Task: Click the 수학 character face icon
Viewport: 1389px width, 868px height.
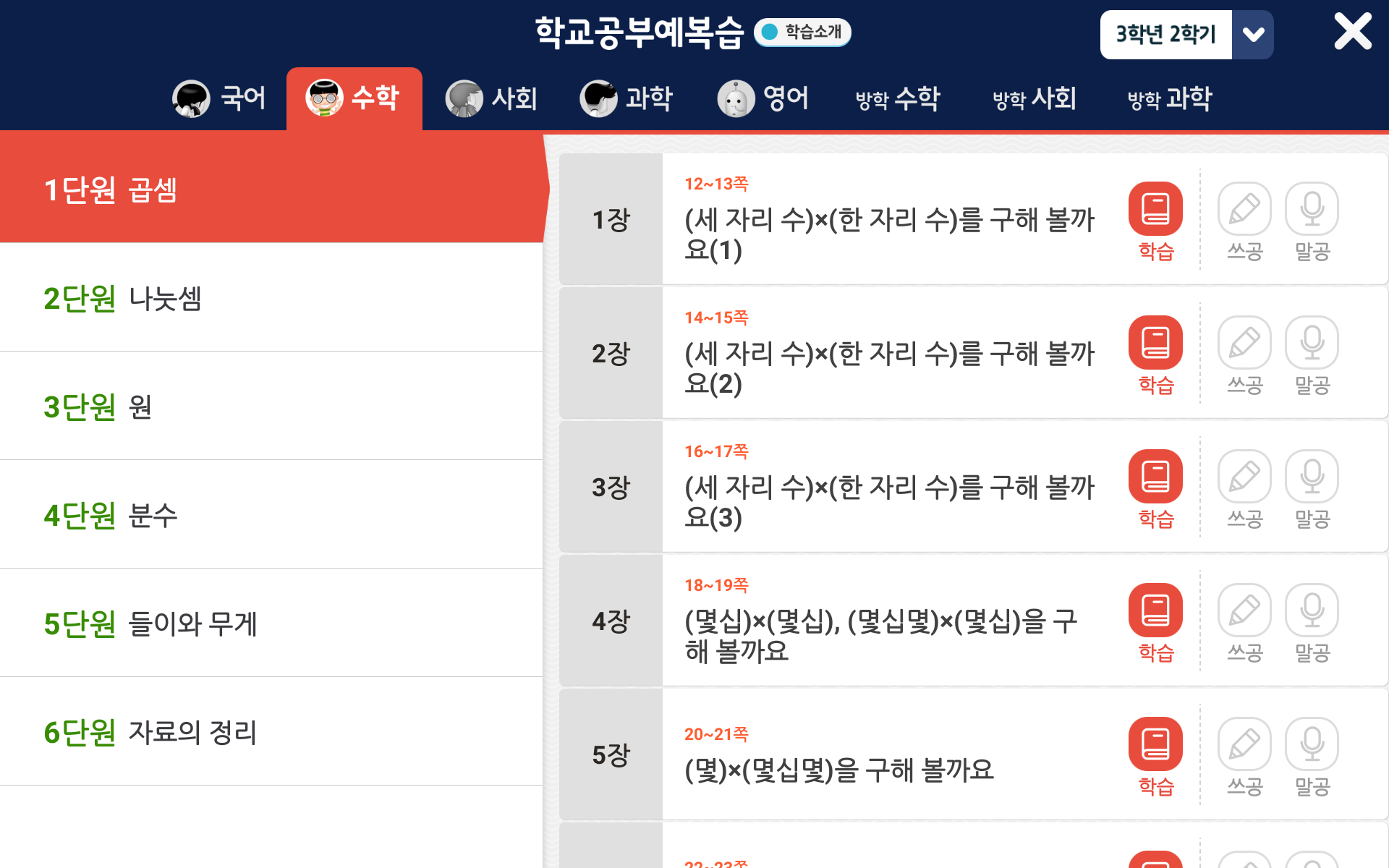Action: tap(324, 98)
